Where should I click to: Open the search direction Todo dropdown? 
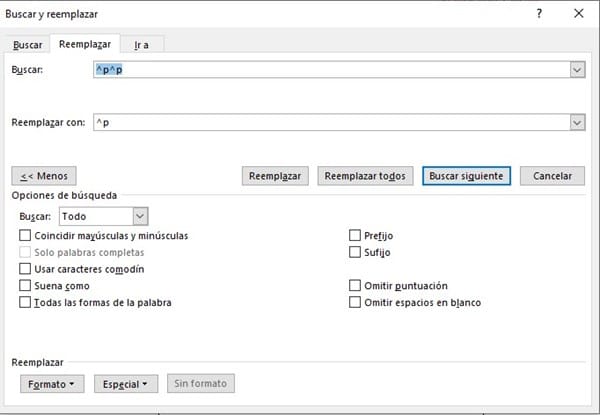(x=140, y=215)
